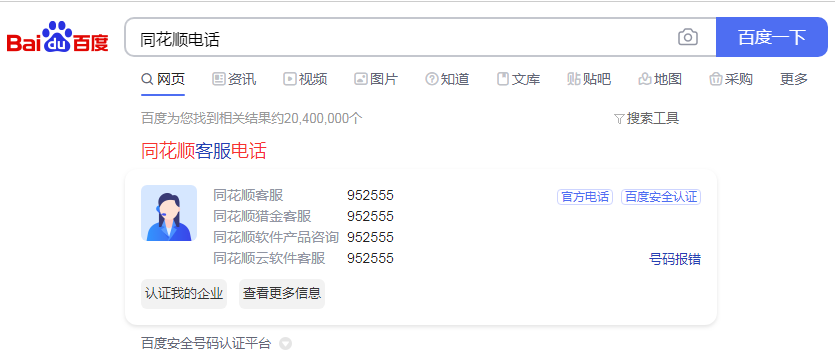Click 952555 next to 同花顺云软件客服
Screen dimensions: 835x362
click(x=370, y=258)
